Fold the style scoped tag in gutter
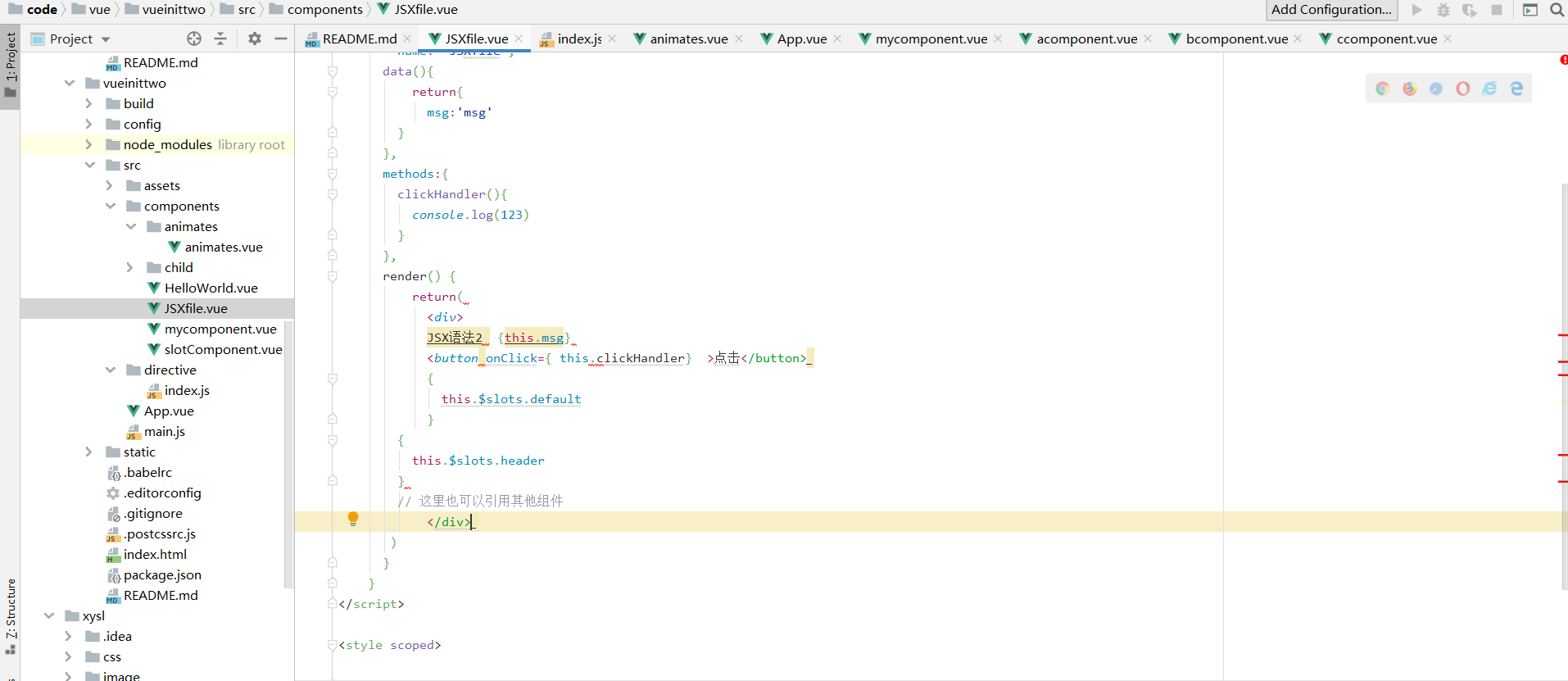The width and height of the screenshot is (1568, 681). coord(333,645)
